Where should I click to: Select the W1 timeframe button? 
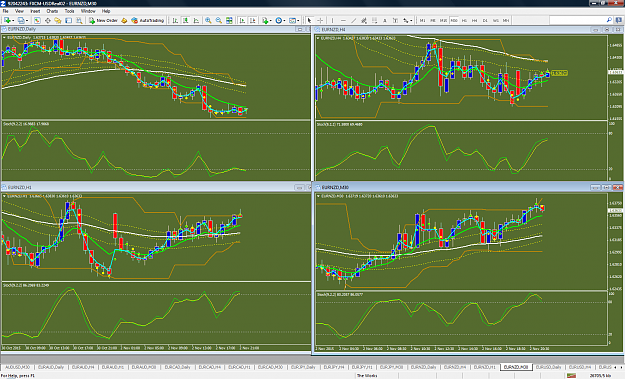coord(495,20)
